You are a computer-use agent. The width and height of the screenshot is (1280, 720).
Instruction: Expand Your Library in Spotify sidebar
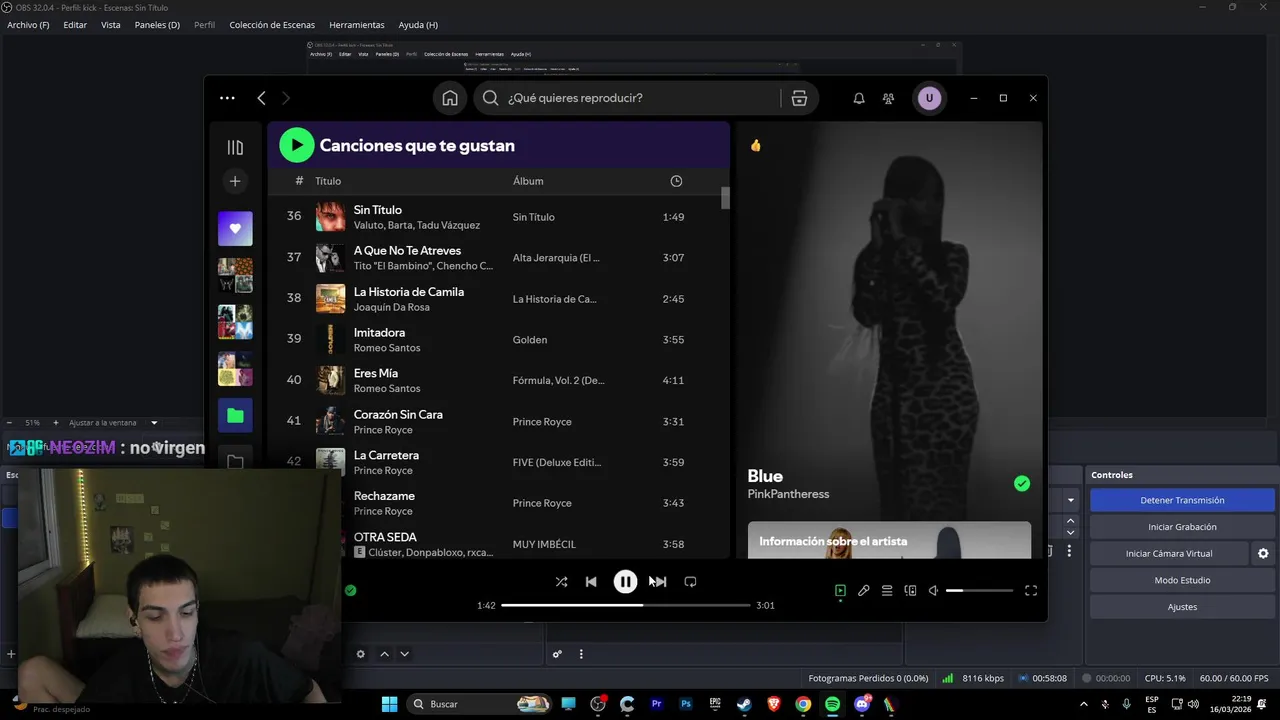tap(235, 148)
